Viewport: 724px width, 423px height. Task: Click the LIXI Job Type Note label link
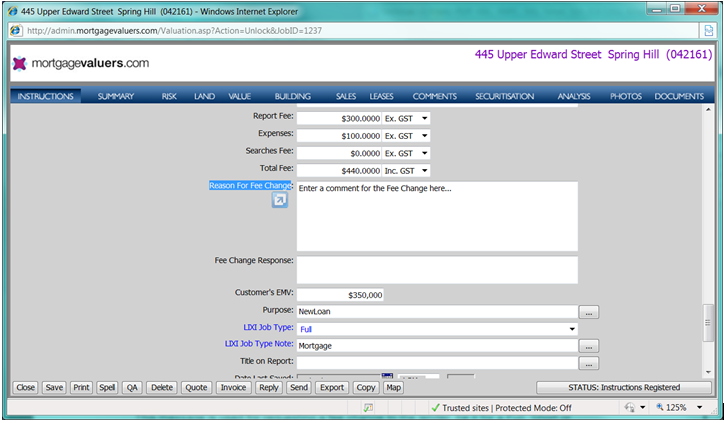259,344
